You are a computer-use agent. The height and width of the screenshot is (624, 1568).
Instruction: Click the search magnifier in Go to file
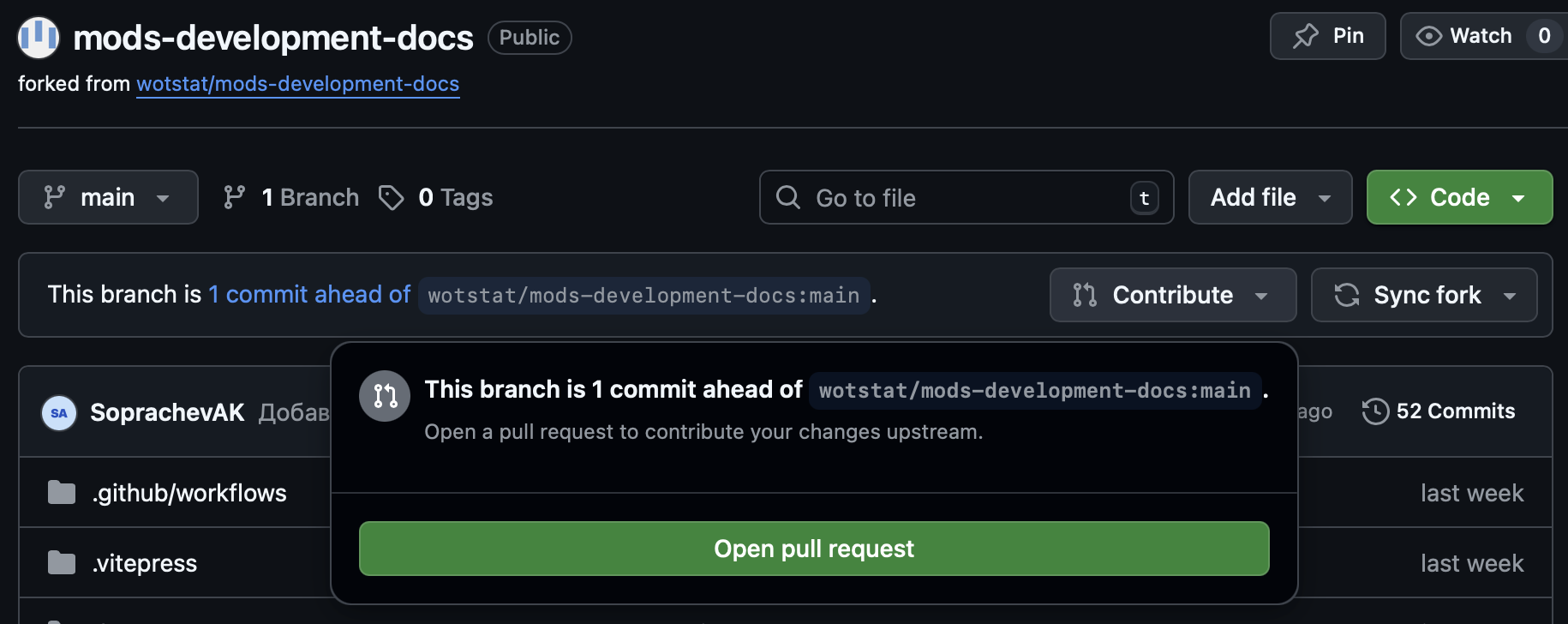788,197
